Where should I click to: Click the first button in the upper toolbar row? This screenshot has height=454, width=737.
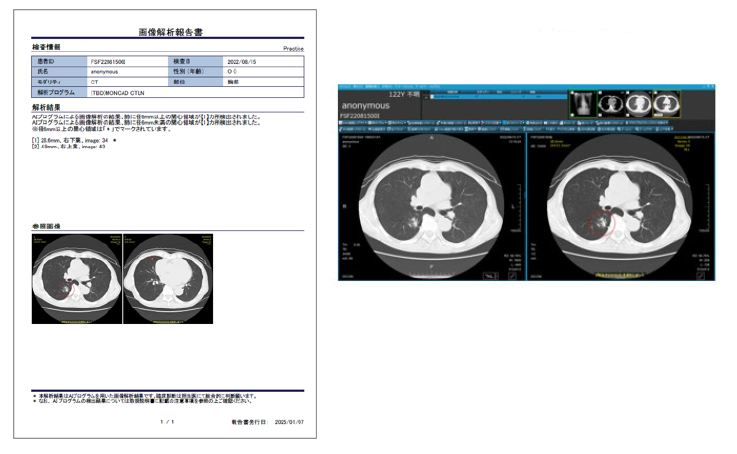[346, 123]
